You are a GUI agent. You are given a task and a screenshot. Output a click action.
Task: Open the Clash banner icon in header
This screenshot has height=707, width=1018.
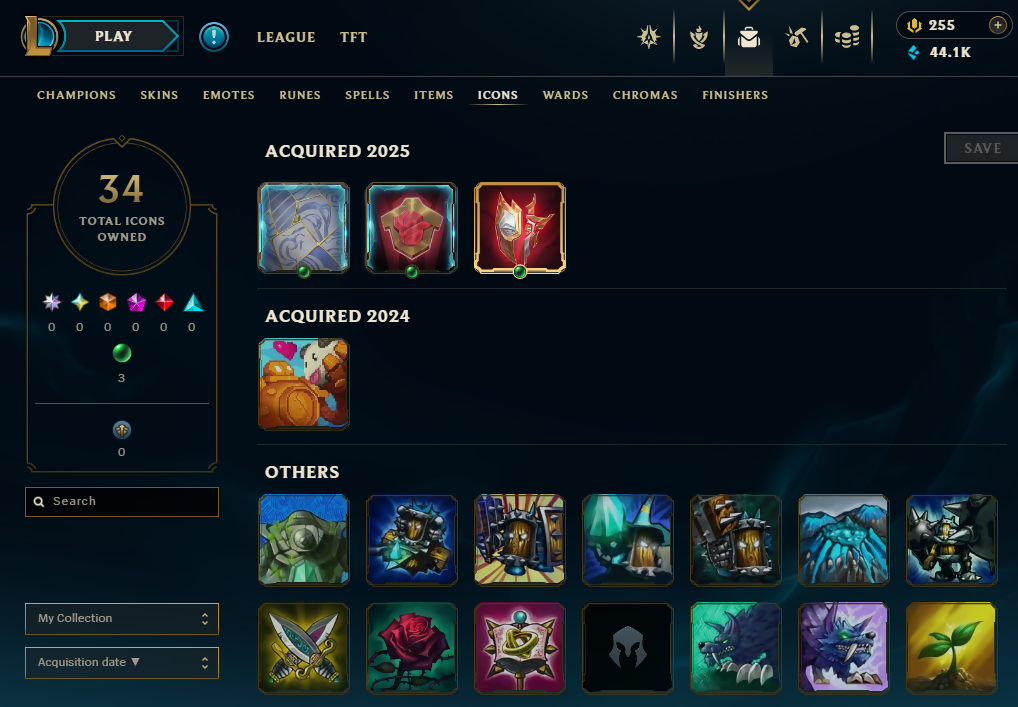649,37
